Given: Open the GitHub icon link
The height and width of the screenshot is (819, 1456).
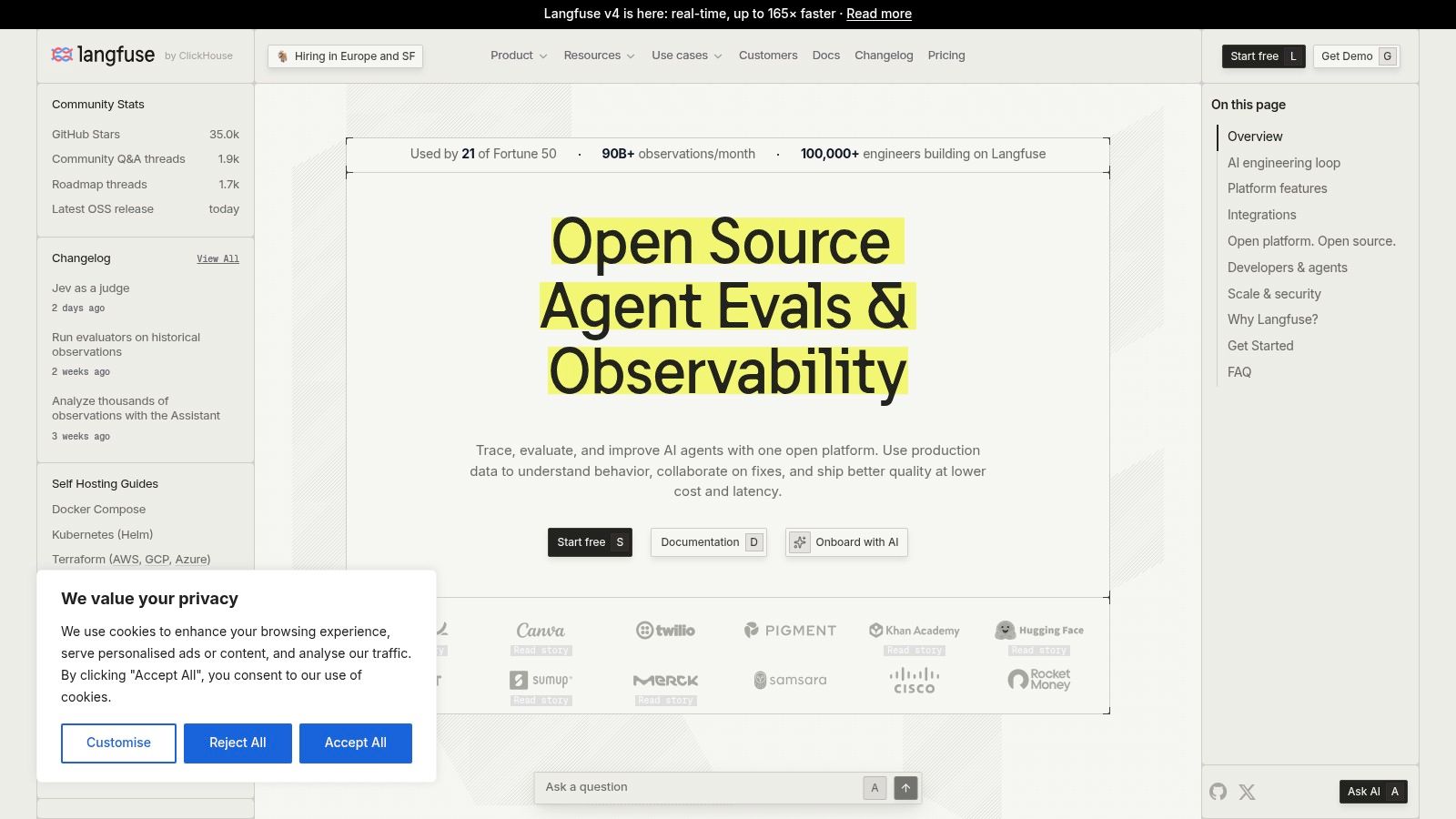Looking at the screenshot, I should 1218,792.
